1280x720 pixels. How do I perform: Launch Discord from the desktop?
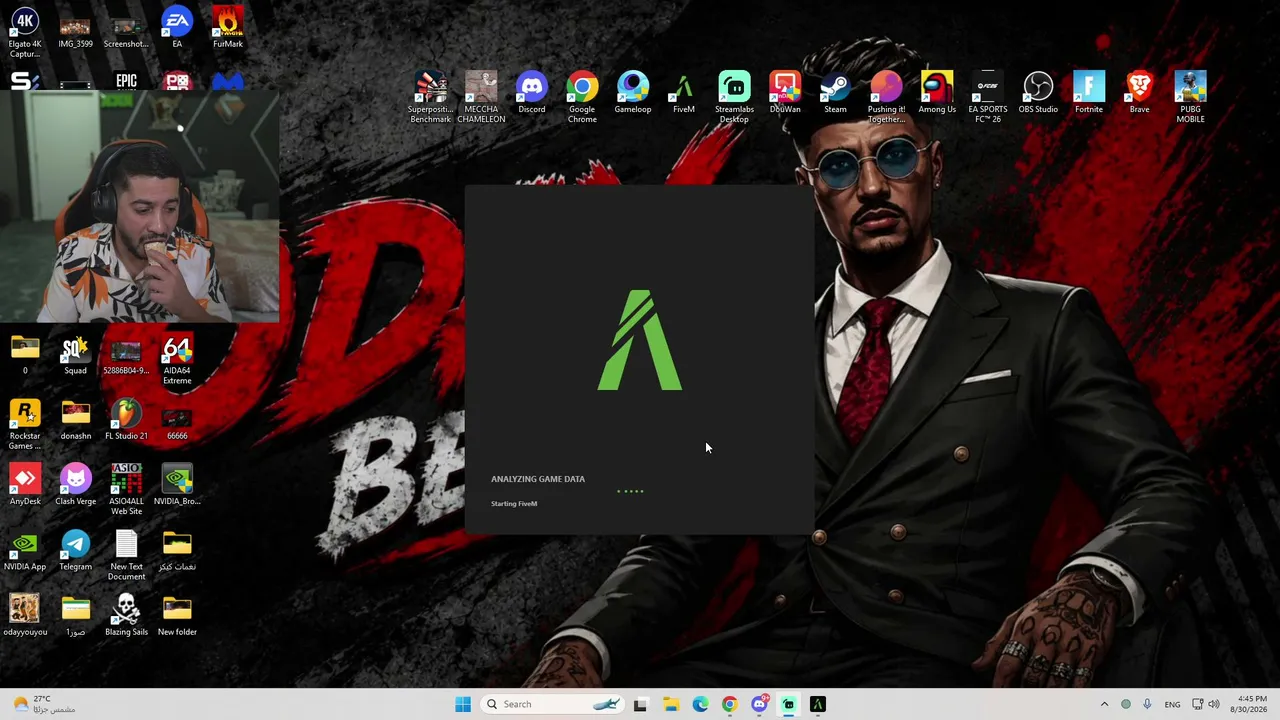(532, 92)
